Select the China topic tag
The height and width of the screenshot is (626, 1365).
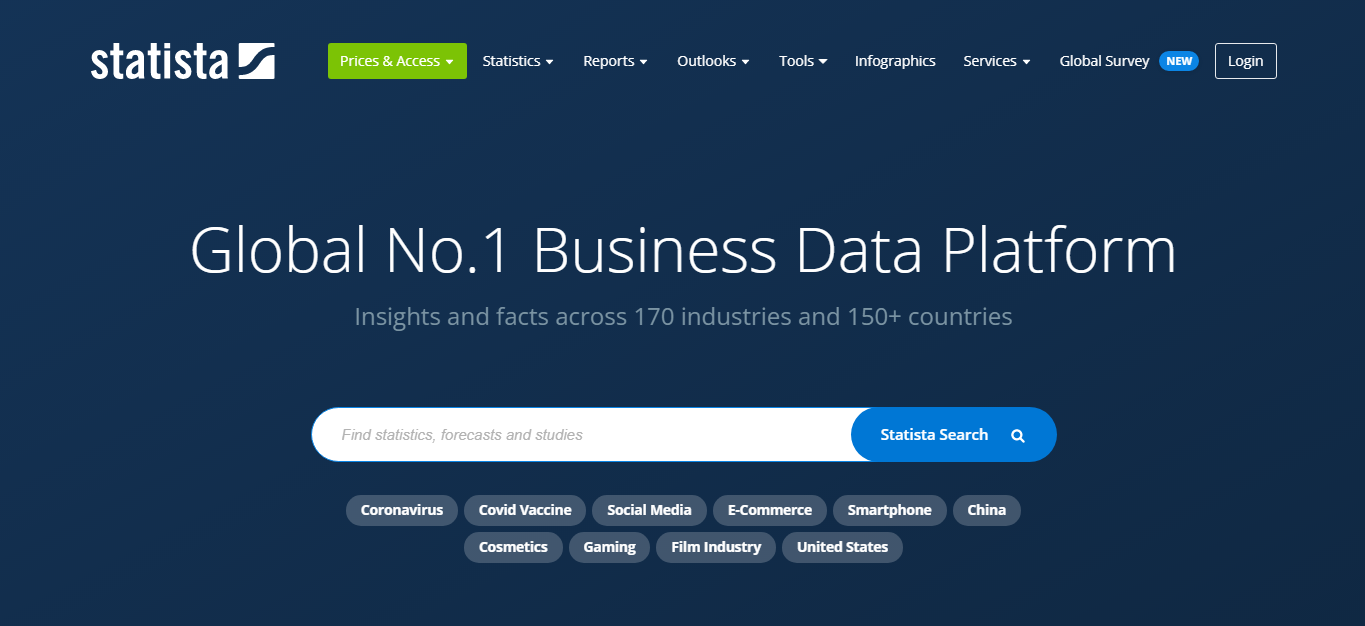coord(987,510)
